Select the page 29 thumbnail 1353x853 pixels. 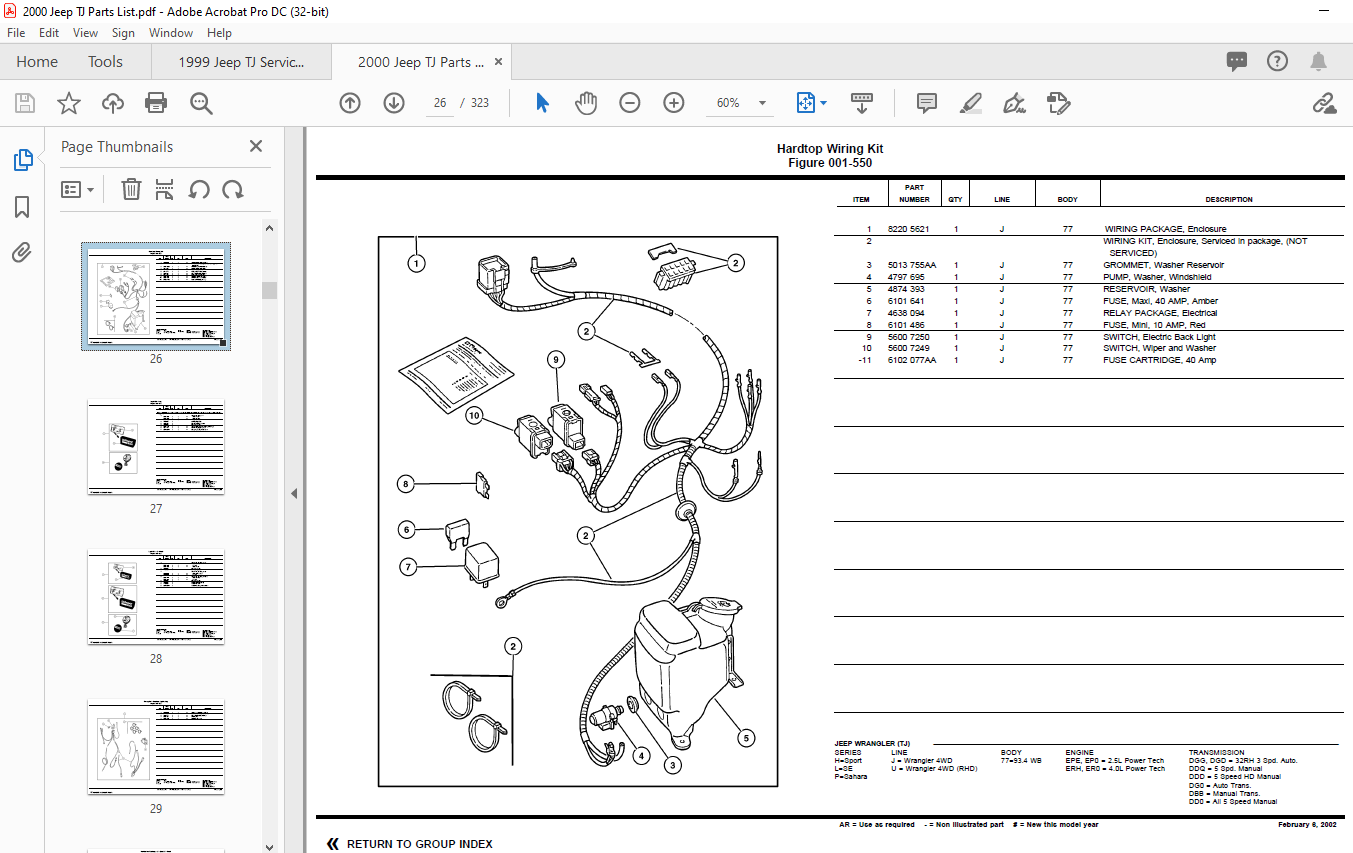[x=156, y=747]
